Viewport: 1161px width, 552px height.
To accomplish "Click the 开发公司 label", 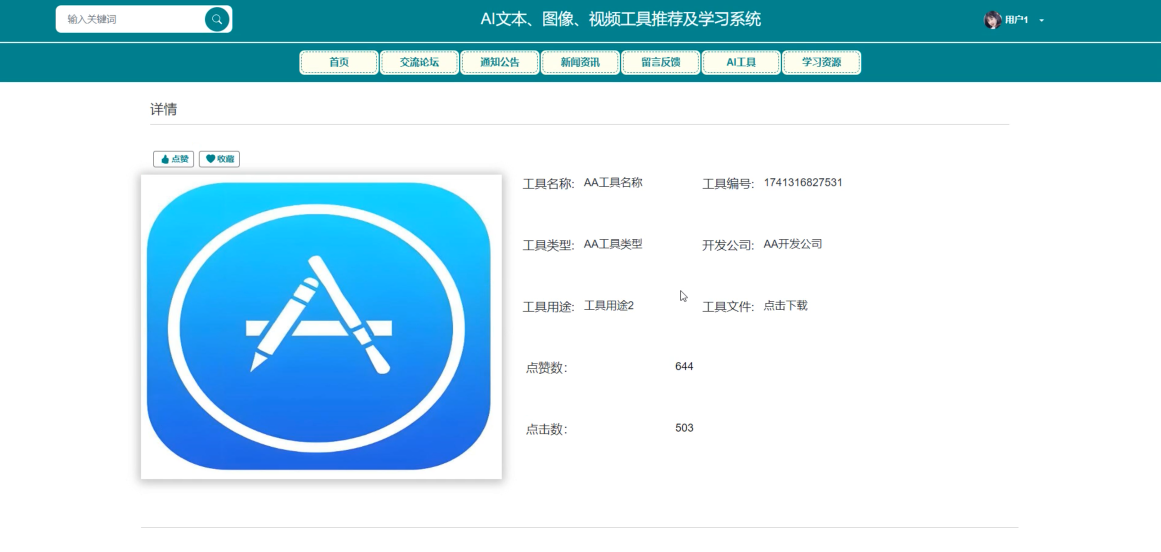I will click(x=728, y=246).
